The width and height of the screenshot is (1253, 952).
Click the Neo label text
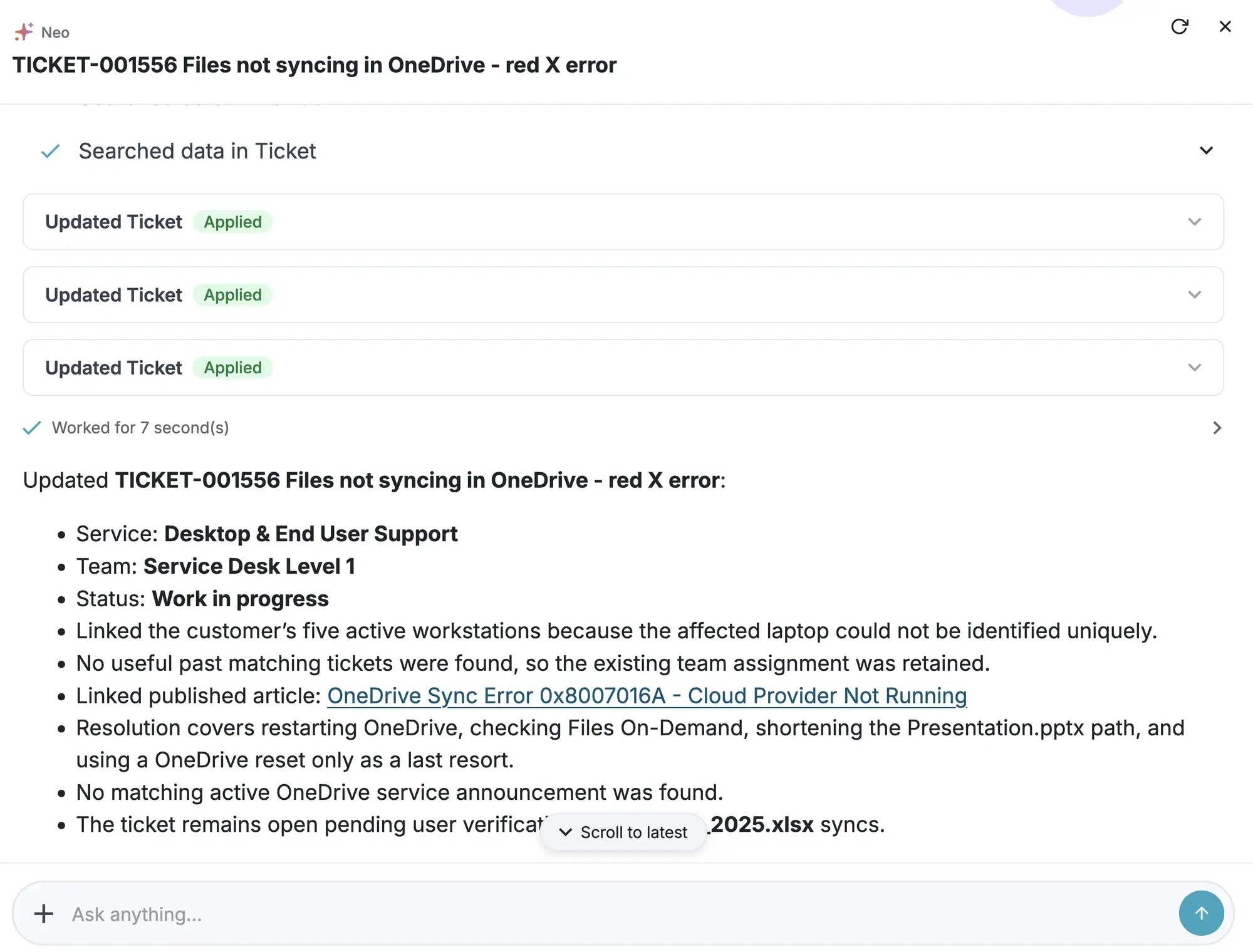click(55, 33)
